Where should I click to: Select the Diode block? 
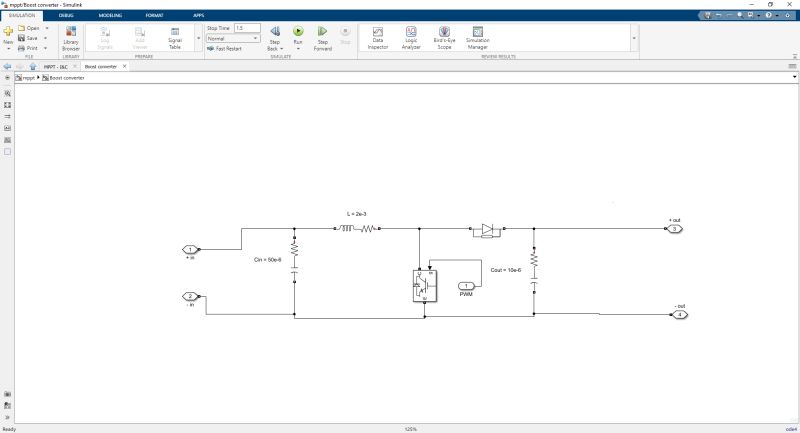click(x=487, y=231)
